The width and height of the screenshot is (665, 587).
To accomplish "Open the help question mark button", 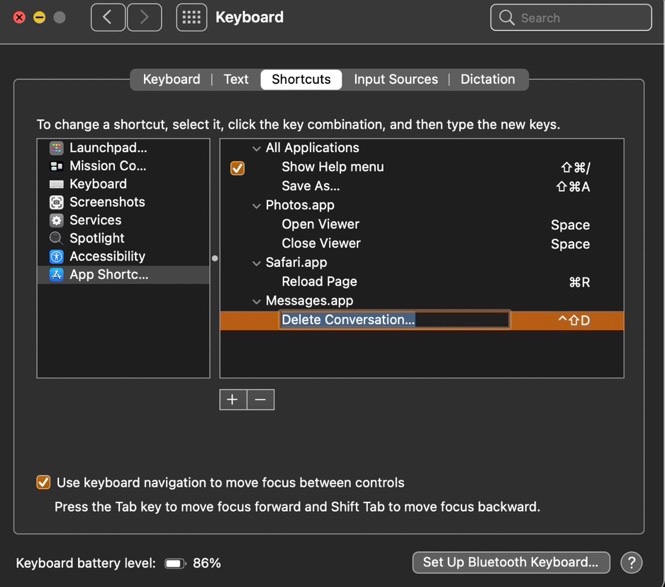I will pos(631,563).
